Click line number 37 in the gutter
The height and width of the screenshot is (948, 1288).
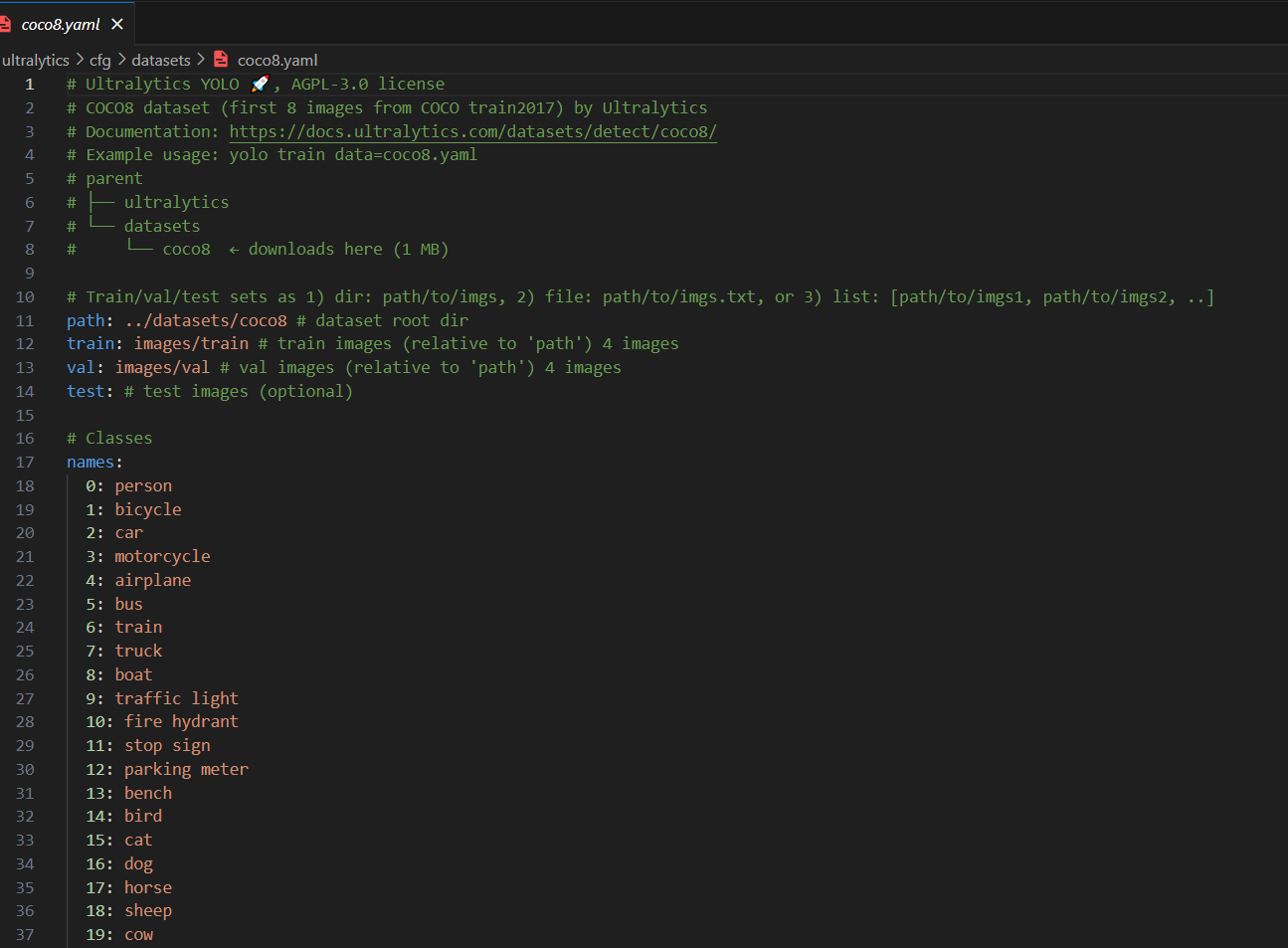[x=25, y=935]
